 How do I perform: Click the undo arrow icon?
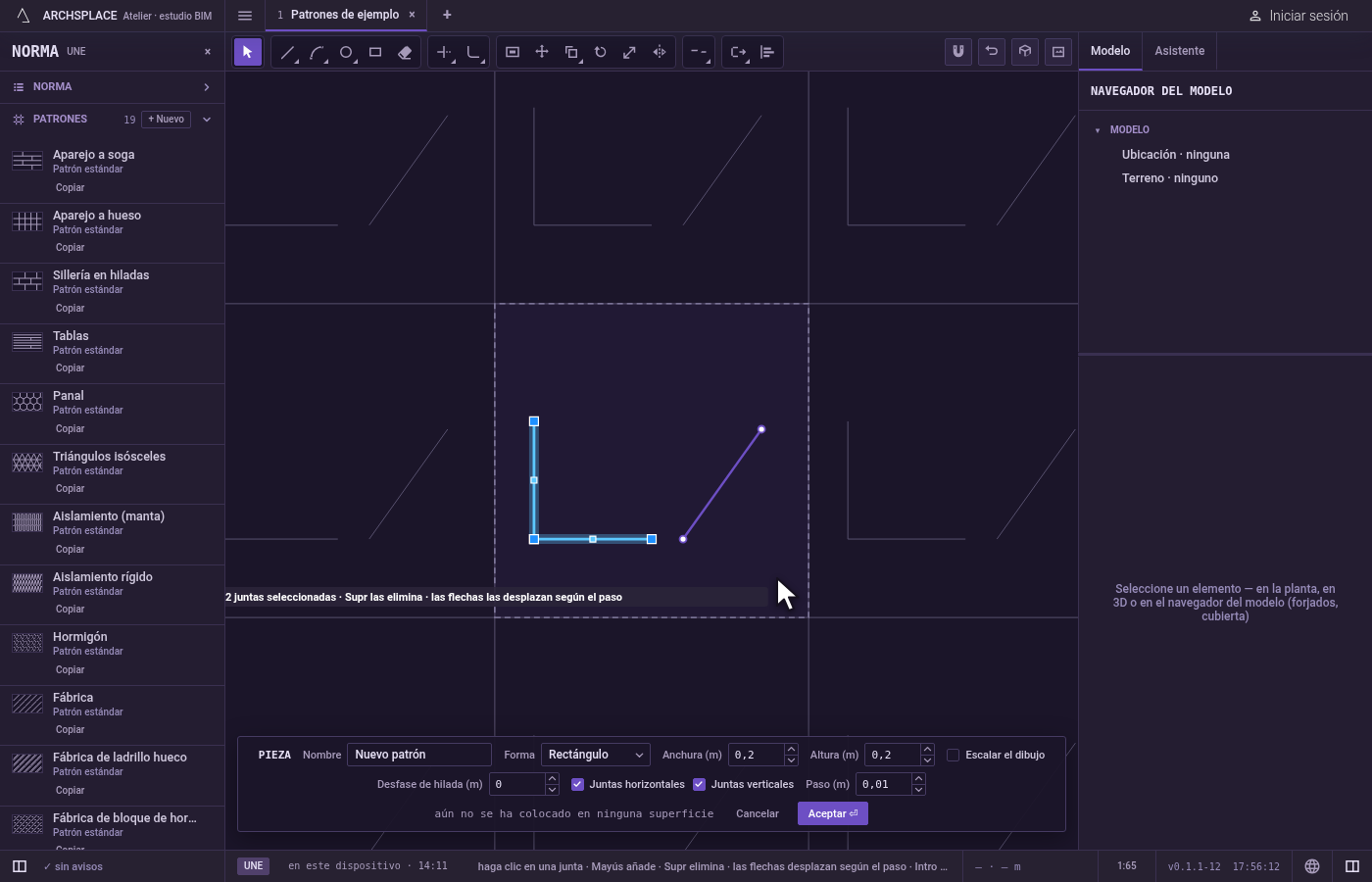click(x=992, y=52)
